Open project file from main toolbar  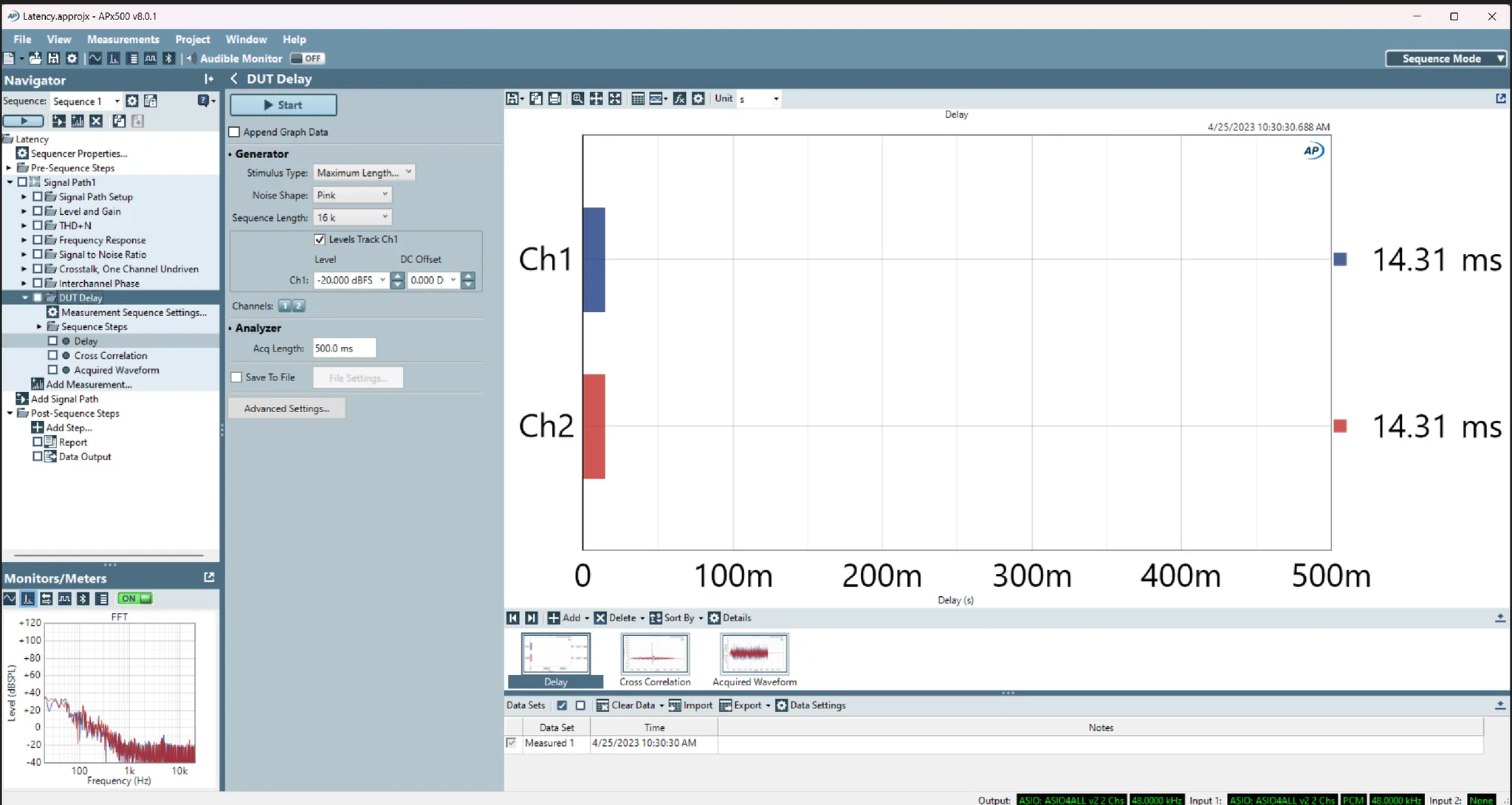coord(35,58)
